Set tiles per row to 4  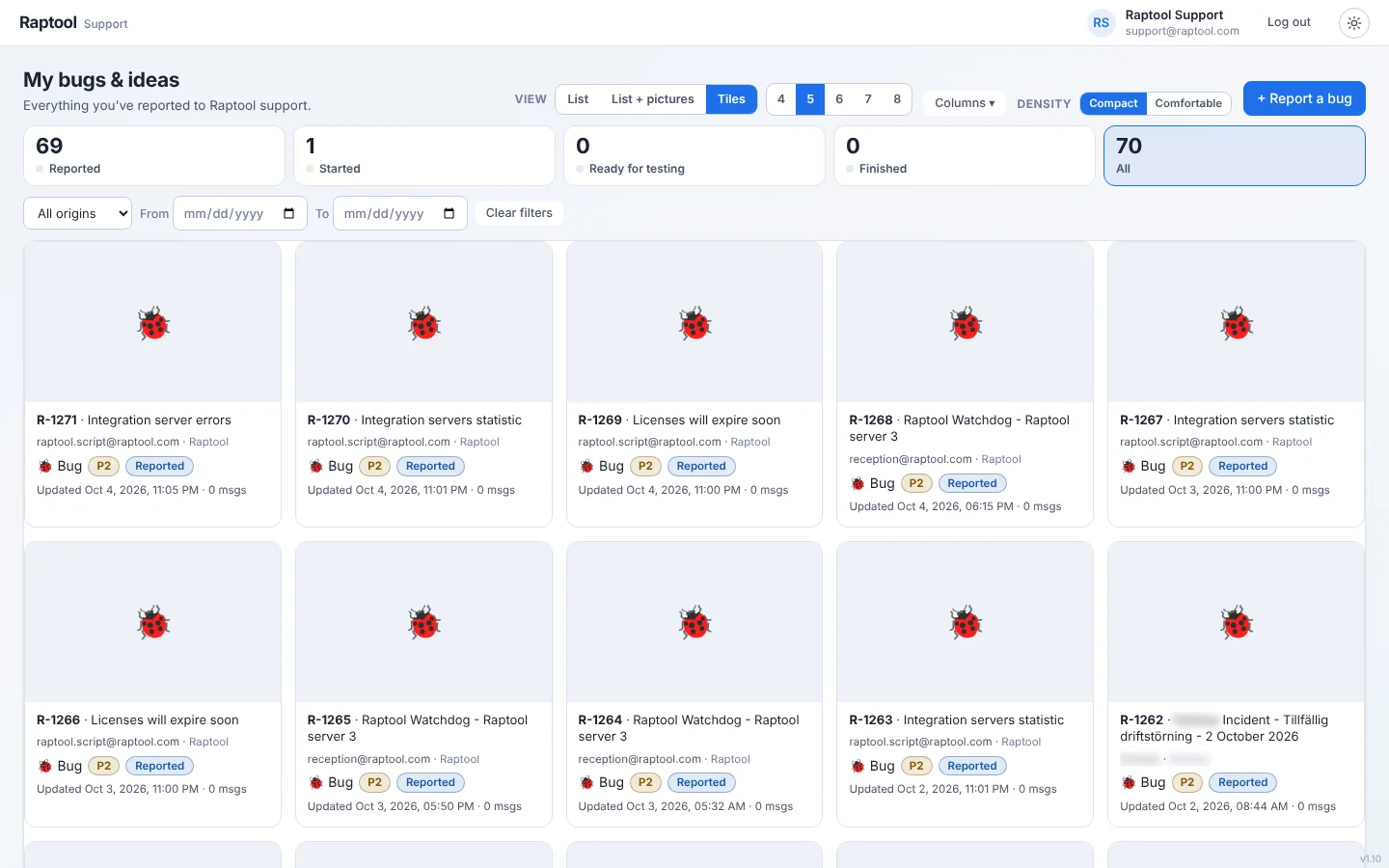[781, 99]
